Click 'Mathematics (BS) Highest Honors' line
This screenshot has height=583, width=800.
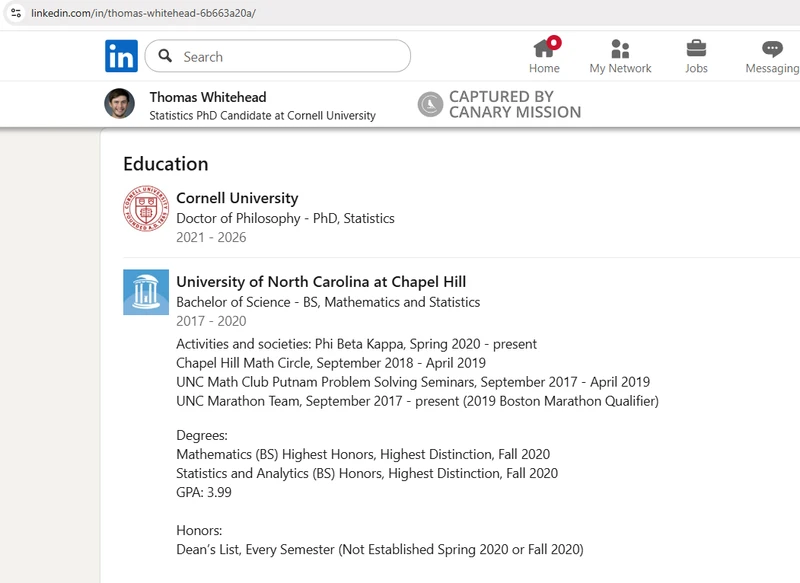click(363, 454)
